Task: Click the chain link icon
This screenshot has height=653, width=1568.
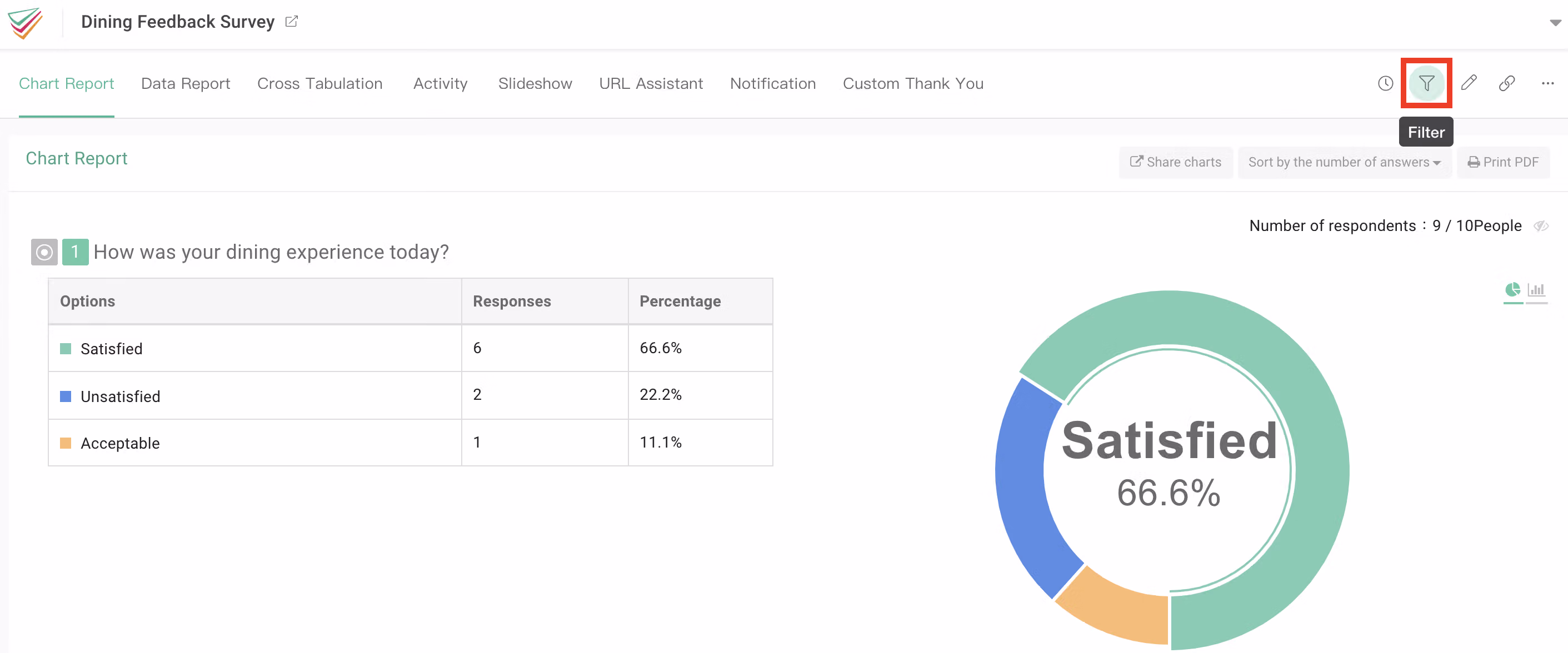Action: pyautogui.click(x=1506, y=83)
